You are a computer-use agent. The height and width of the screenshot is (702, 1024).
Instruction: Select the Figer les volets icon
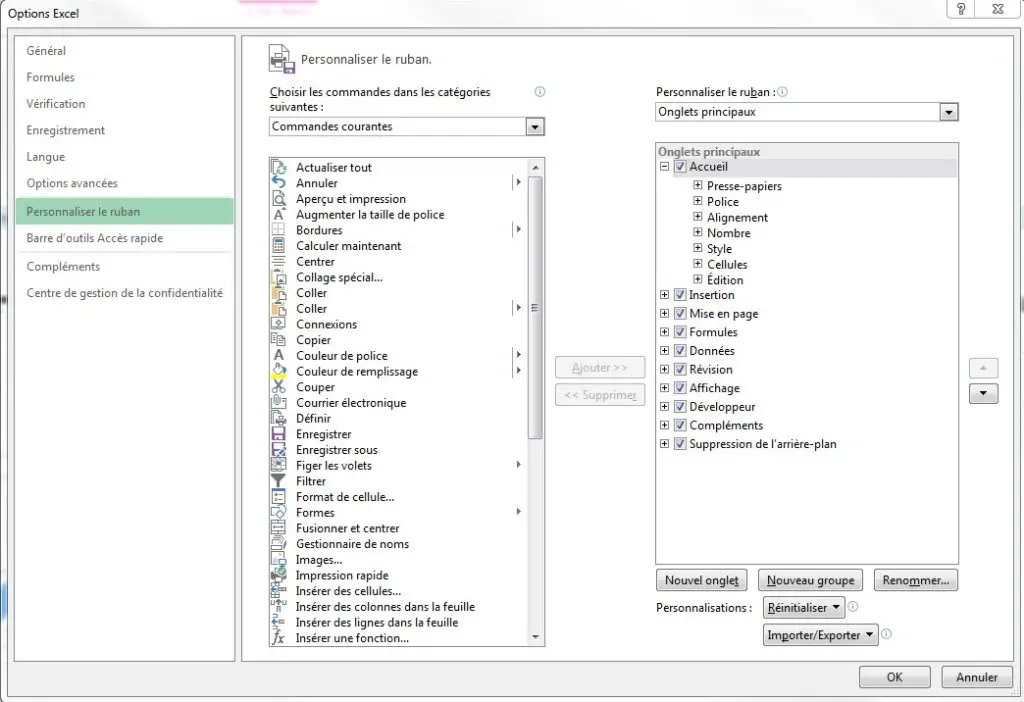(x=279, y=466)
